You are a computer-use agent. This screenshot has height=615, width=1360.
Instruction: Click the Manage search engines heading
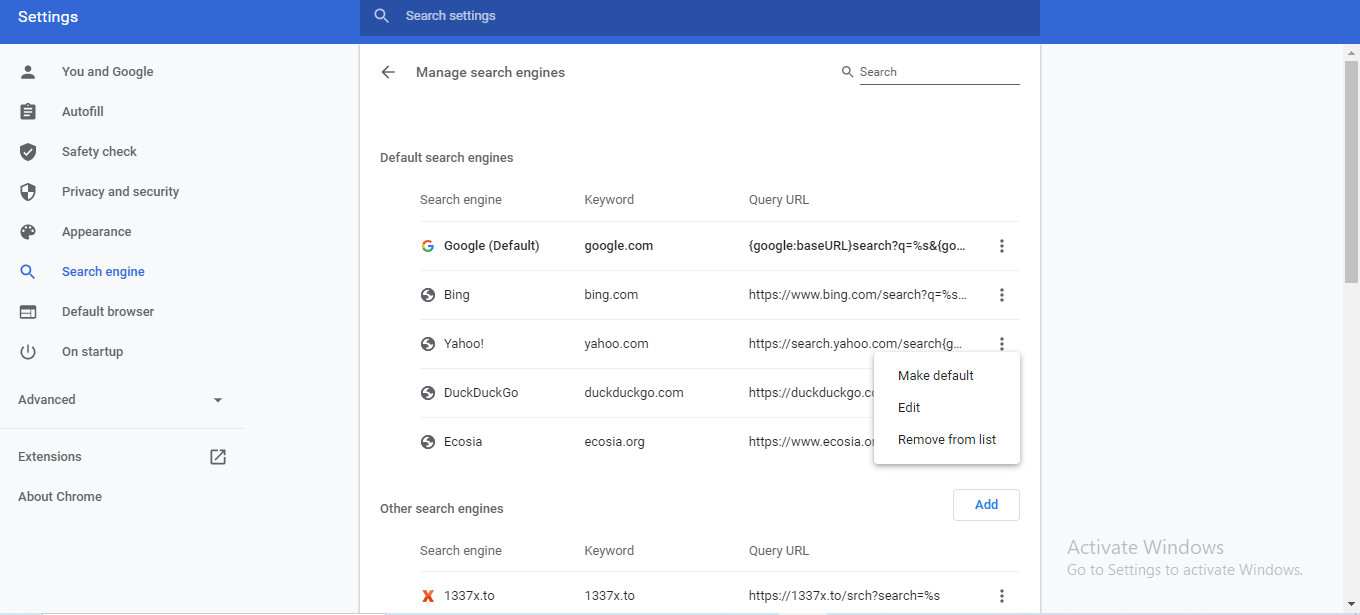tap(490, 72)
